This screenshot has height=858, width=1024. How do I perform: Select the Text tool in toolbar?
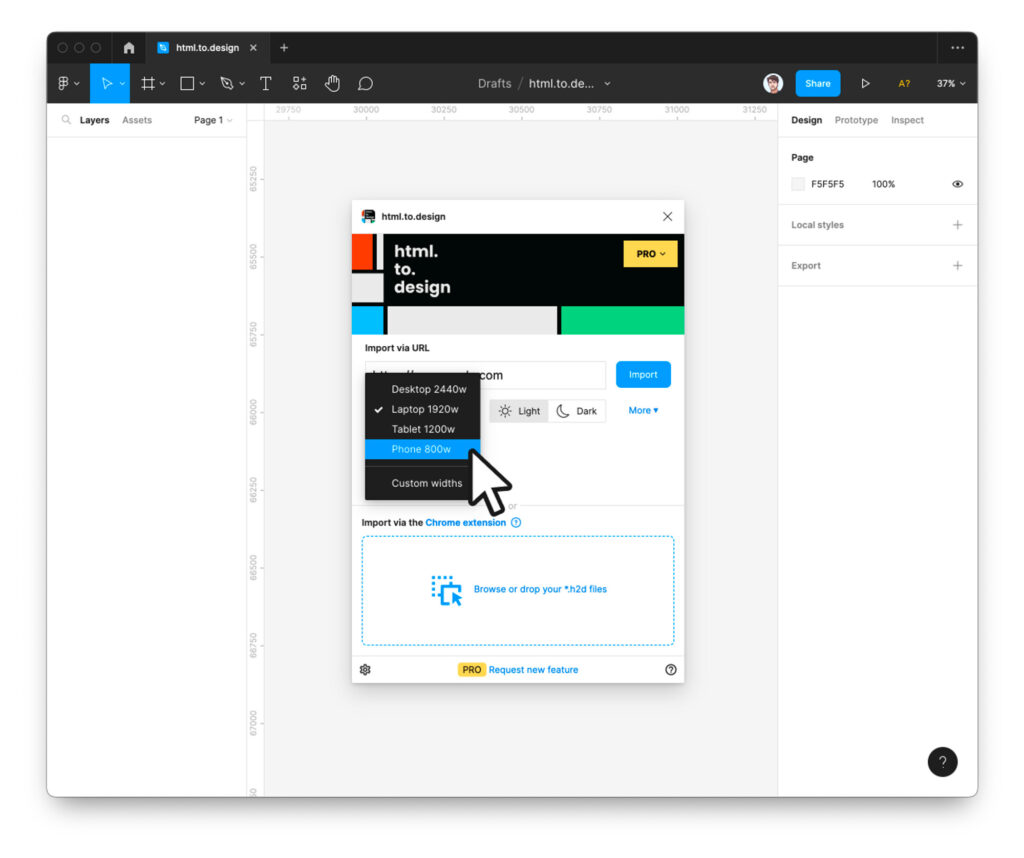coord(266,84)
